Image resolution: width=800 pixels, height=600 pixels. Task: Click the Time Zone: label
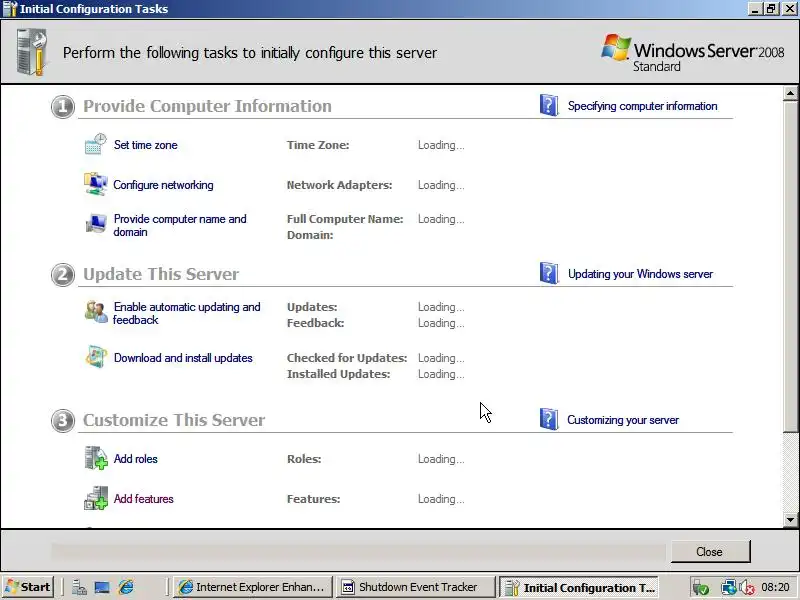318,145
